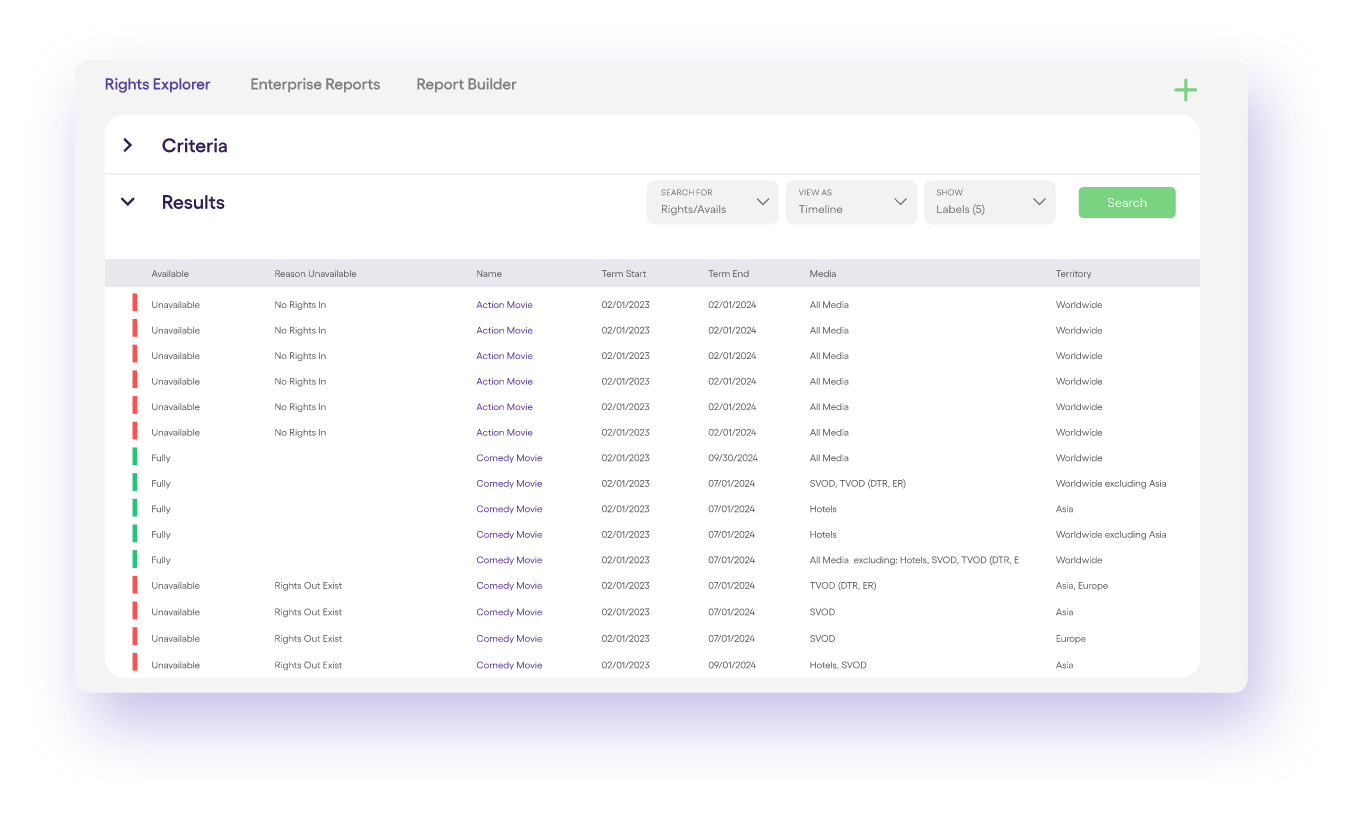Open the Report Builder tab
The height and width of the screenshot is (813, 1353).
click(466, 85)
